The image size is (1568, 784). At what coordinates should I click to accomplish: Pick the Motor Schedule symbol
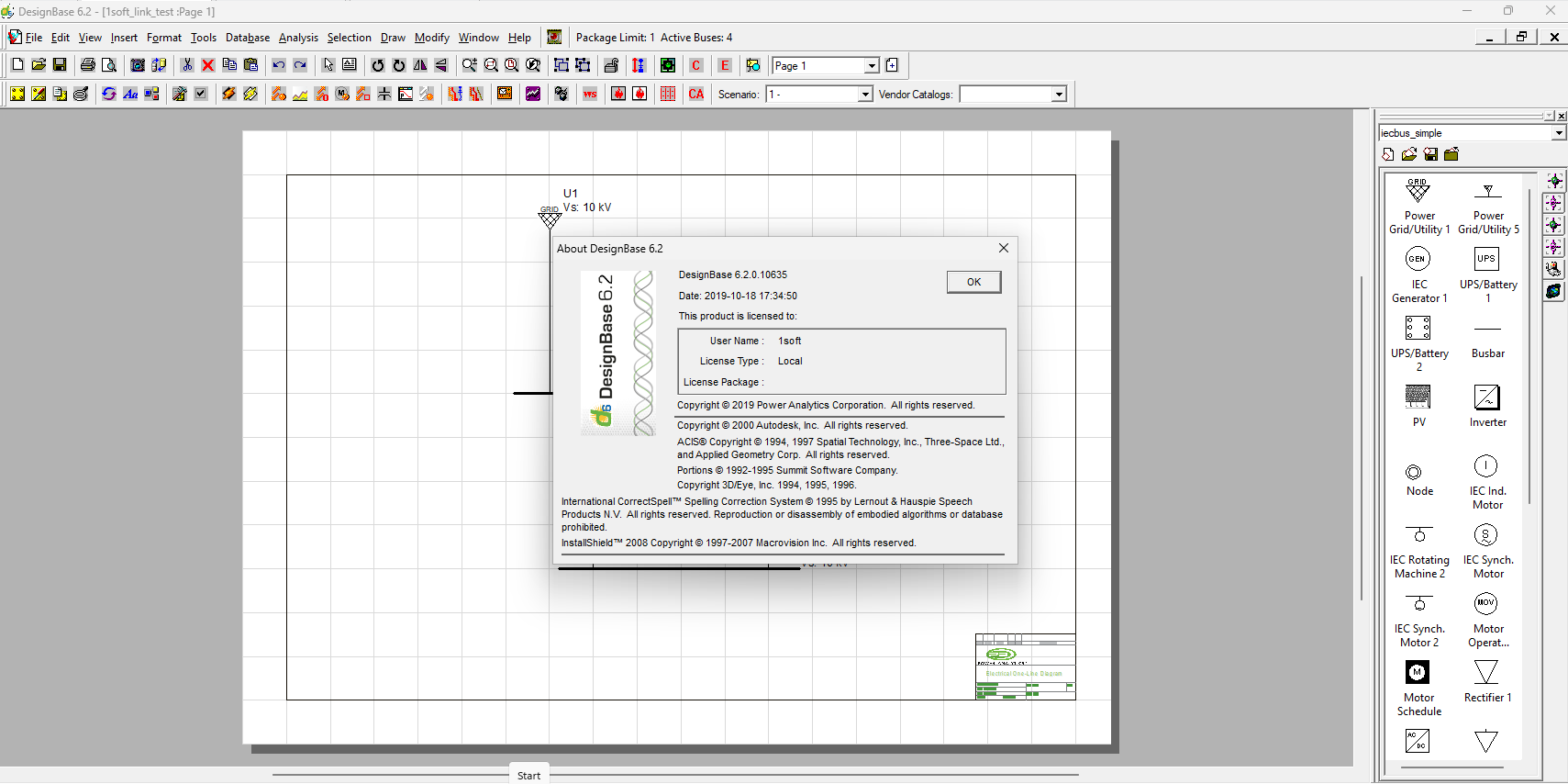tap(1418, 689)
